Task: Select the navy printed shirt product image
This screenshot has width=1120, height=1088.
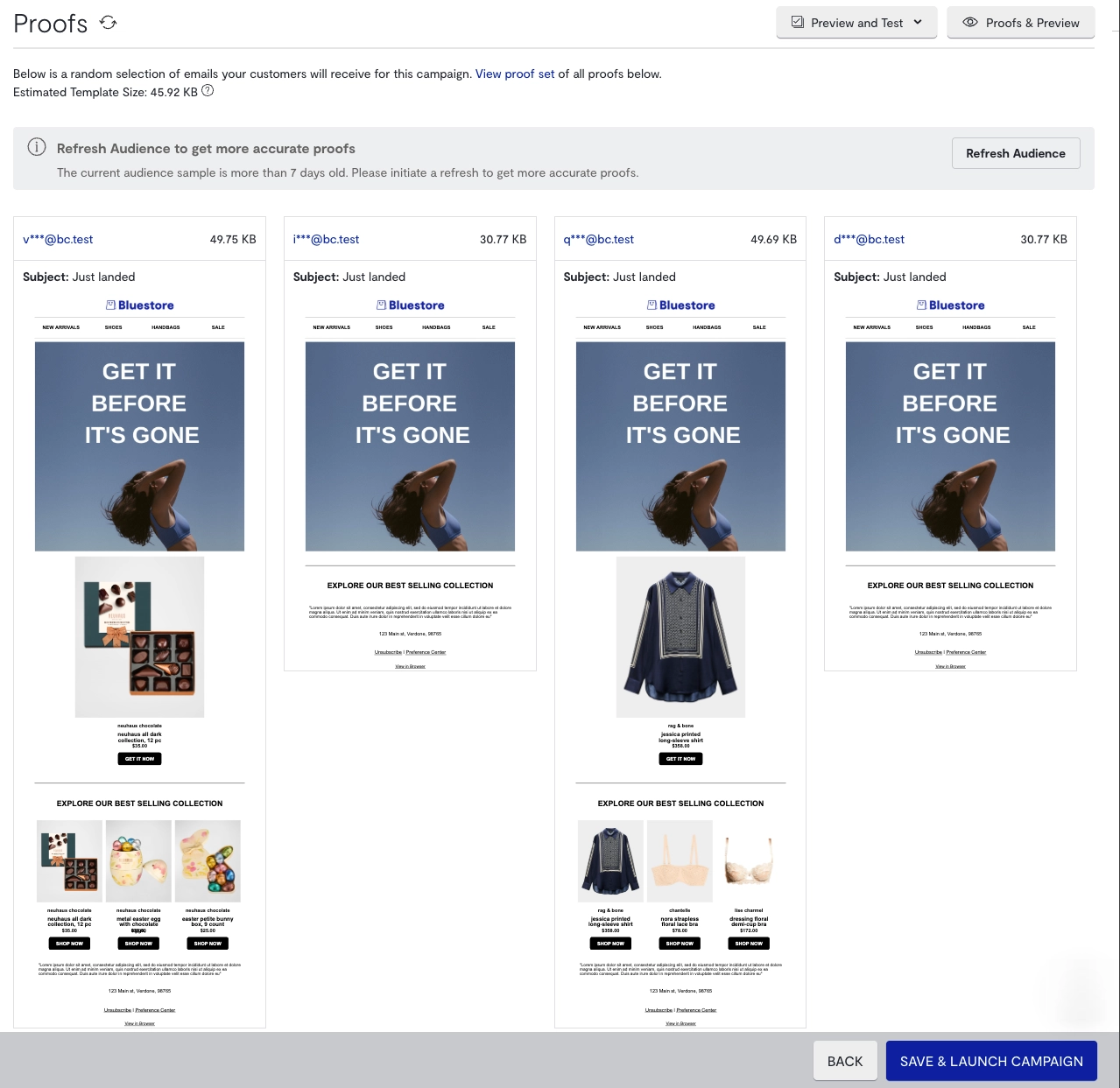Action: [680, 637]
